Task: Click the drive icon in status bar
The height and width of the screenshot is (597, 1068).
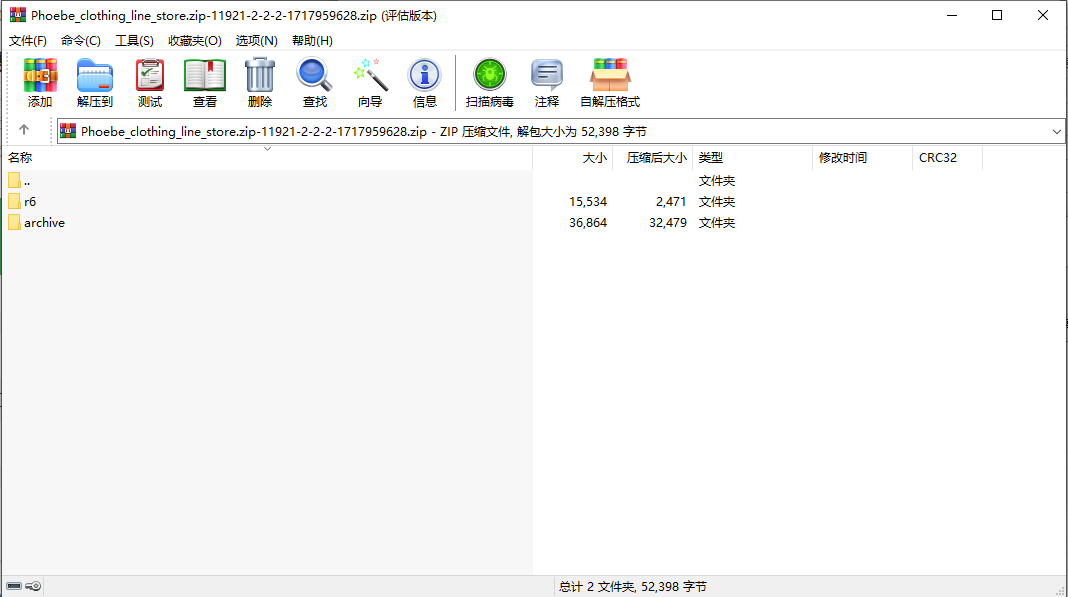Action: click(x=14, y=586)
